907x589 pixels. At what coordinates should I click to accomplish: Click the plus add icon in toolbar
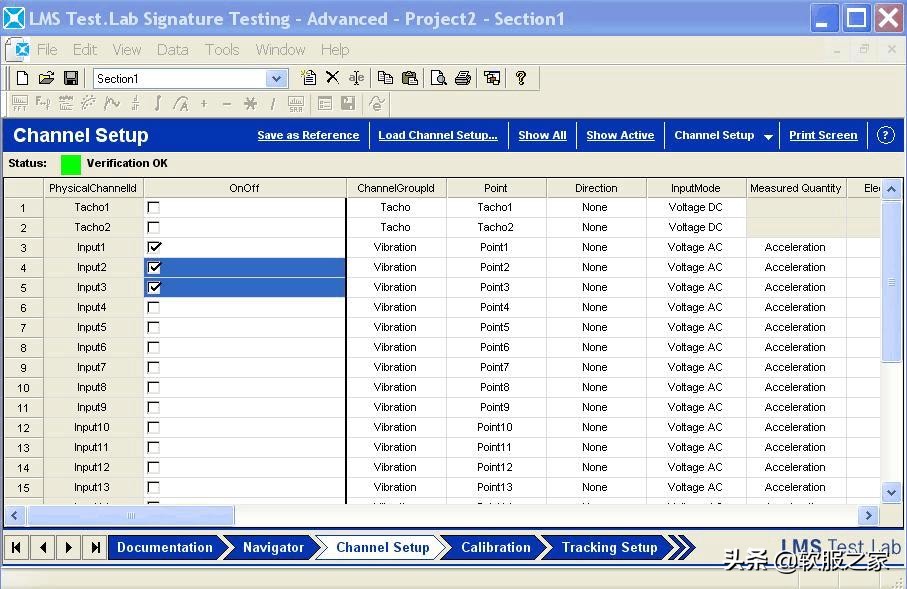[x=204, y=104]
